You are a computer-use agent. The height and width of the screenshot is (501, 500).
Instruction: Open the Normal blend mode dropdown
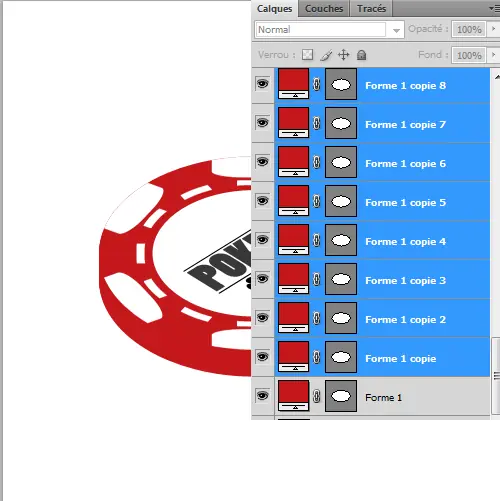click(329, 29)
